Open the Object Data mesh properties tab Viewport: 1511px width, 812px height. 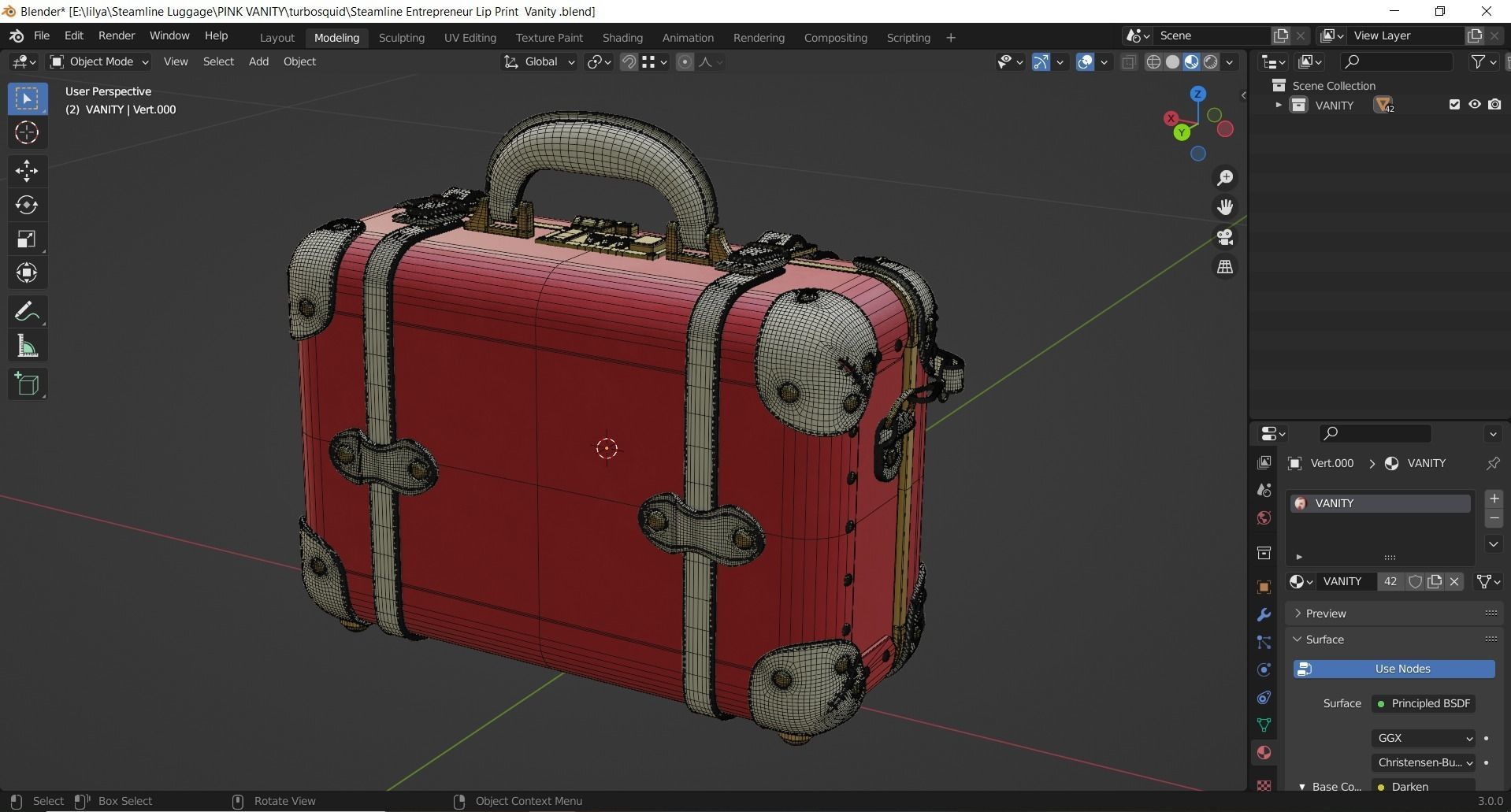[x=1264, y=725]
